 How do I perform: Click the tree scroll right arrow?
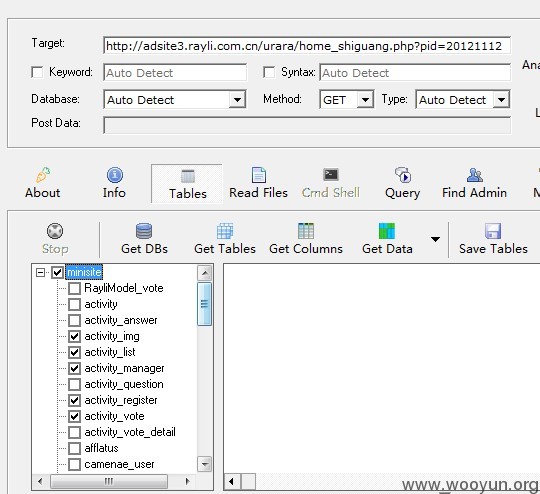tap(187, 481)
